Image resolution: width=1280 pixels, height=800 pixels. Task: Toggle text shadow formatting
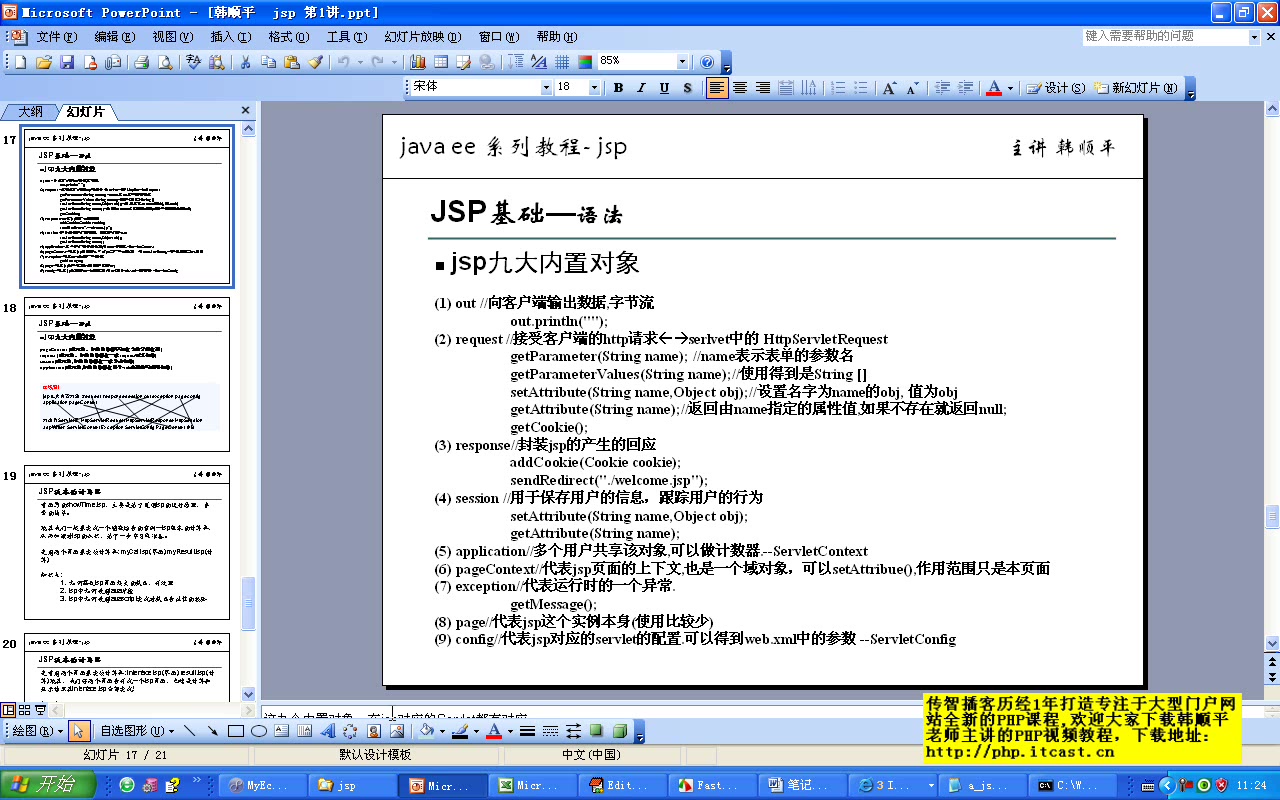(x=687, y=88)
